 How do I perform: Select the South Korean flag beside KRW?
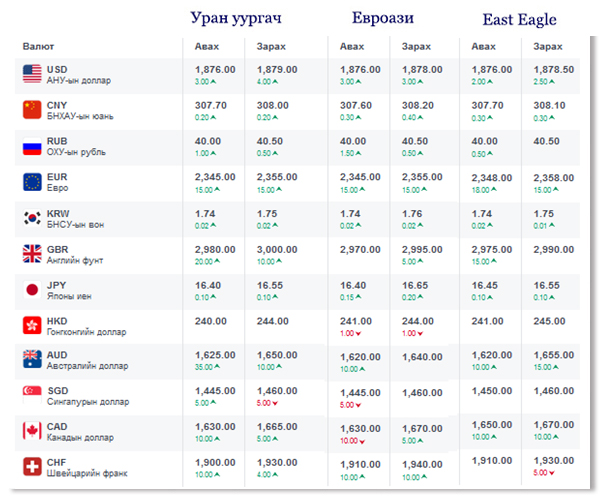click(31, 218)
